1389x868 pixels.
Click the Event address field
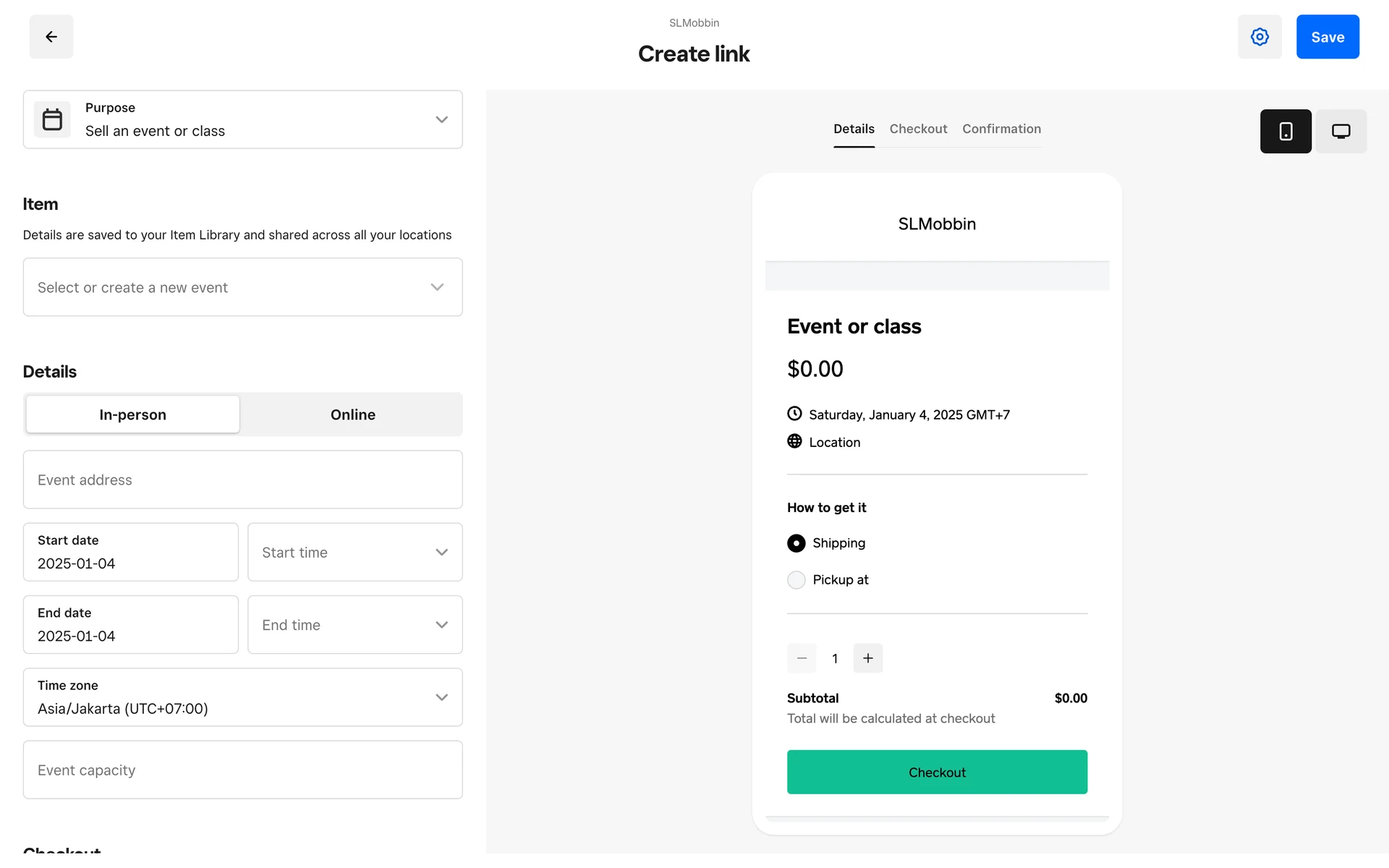[242, 480]
